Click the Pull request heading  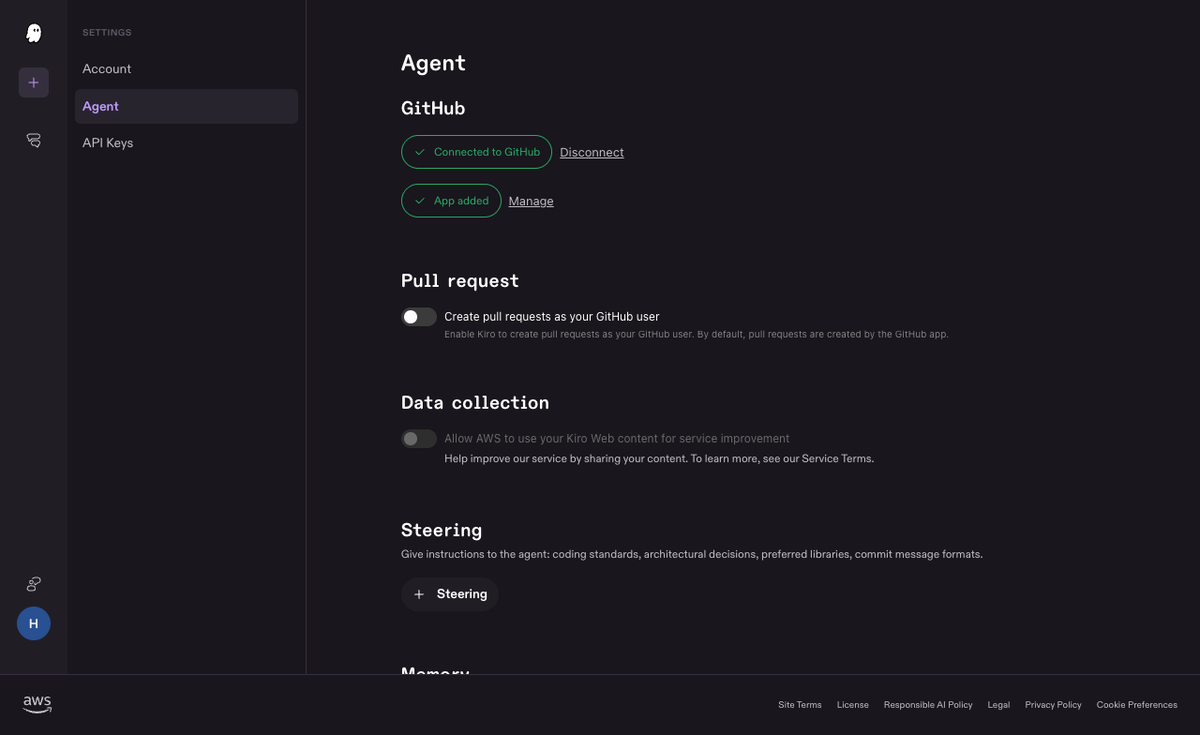(460, 281)
